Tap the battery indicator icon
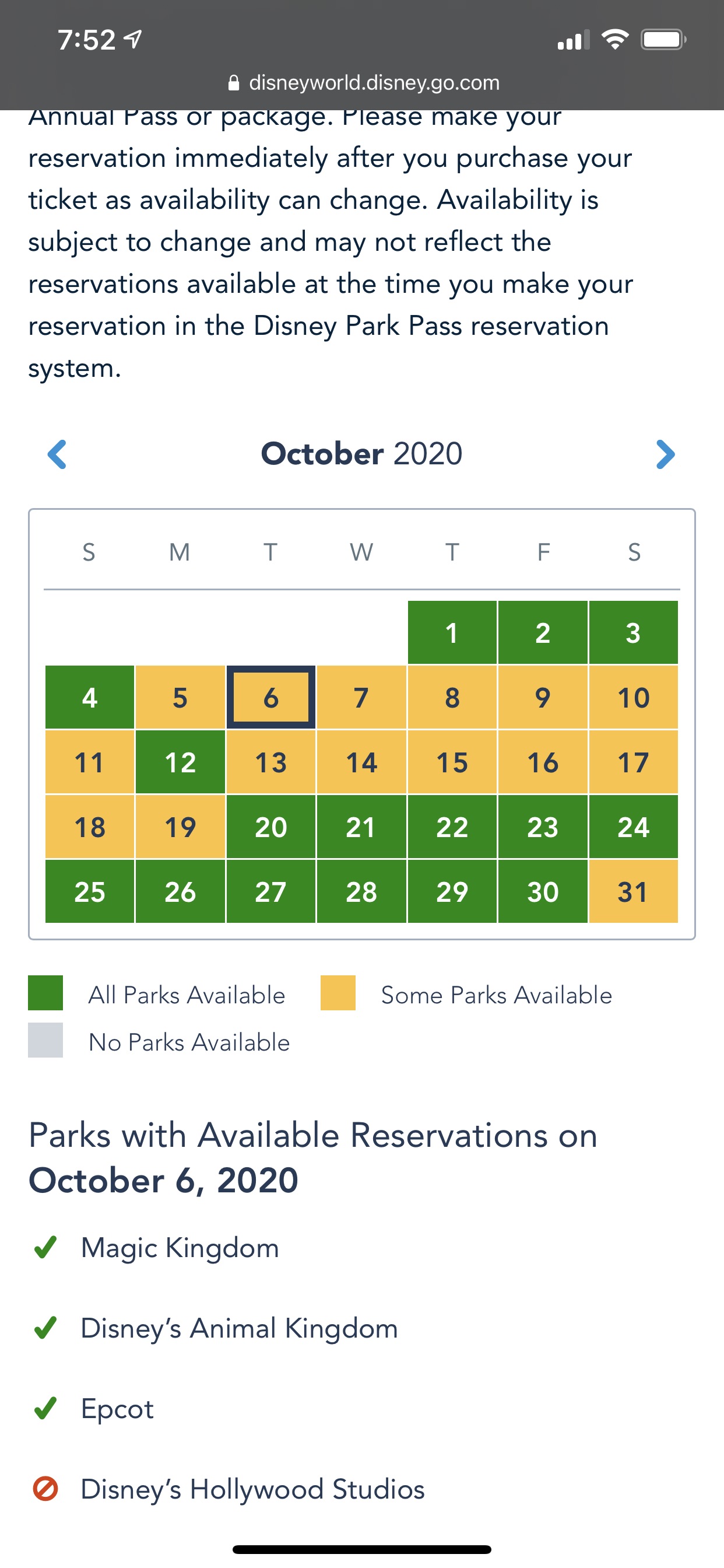The image size is (724, 1568). tap(663, 40)
